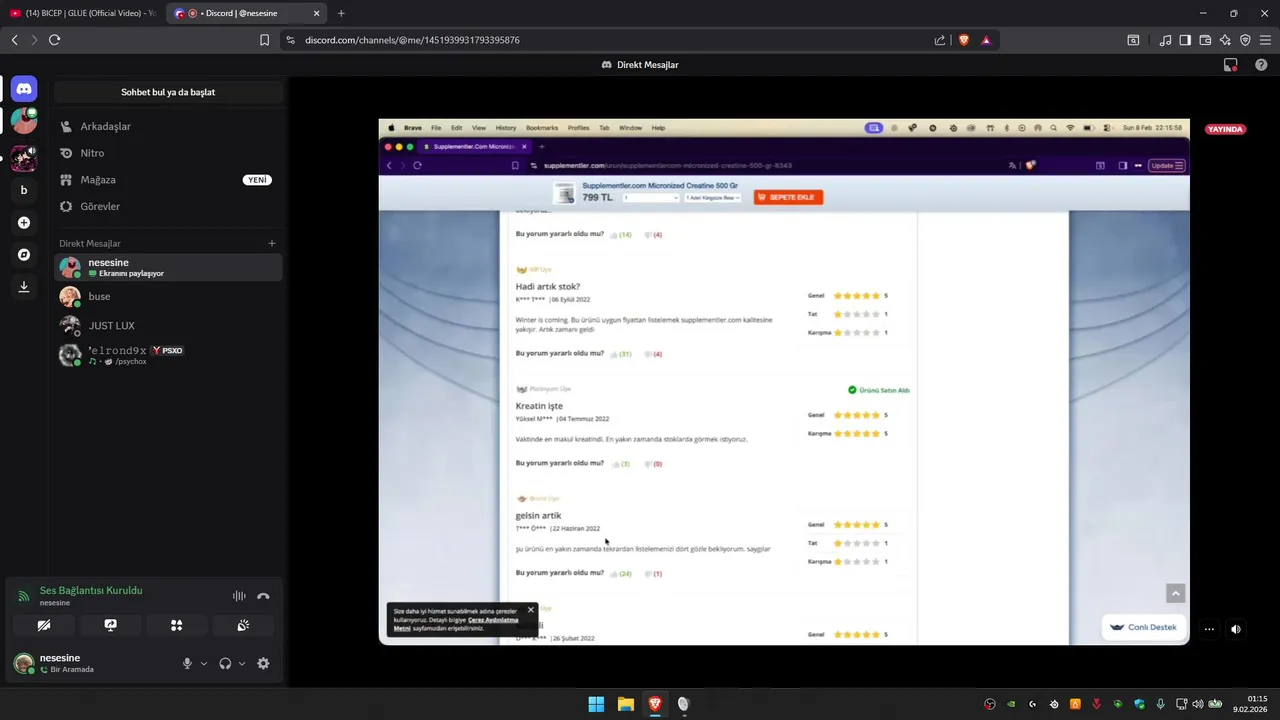Open conversation with nesesine

tap(168, 267)
